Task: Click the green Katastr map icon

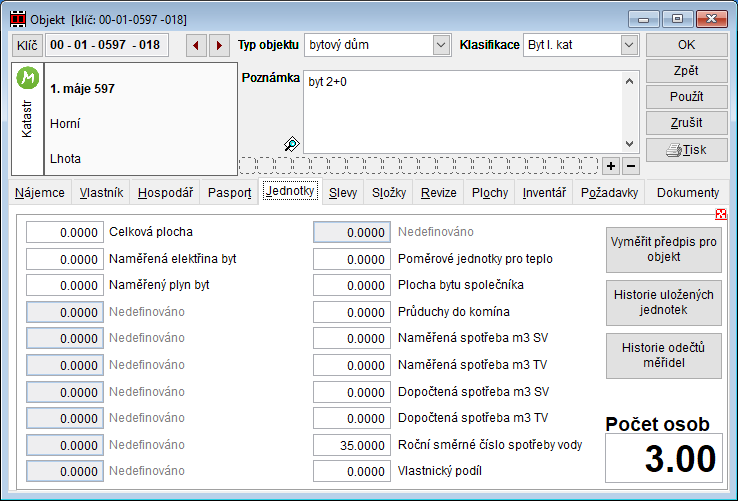Action: [29, 79]
